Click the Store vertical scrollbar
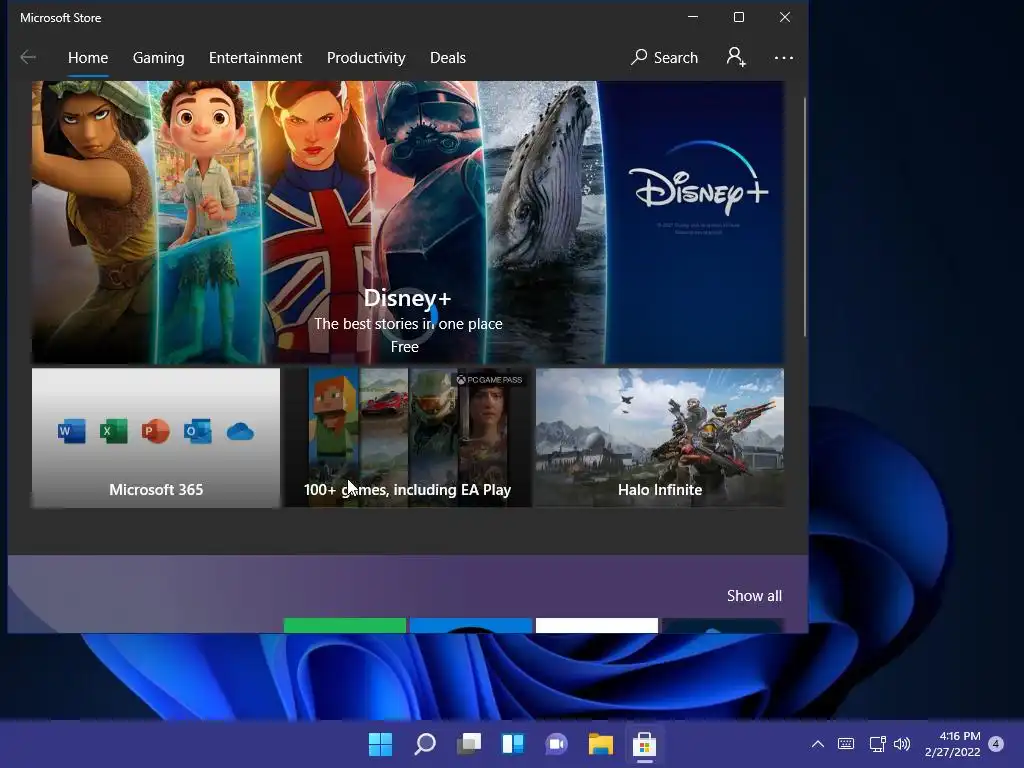The width and height of the screenshot is (1024, 768). pos(805,217)
